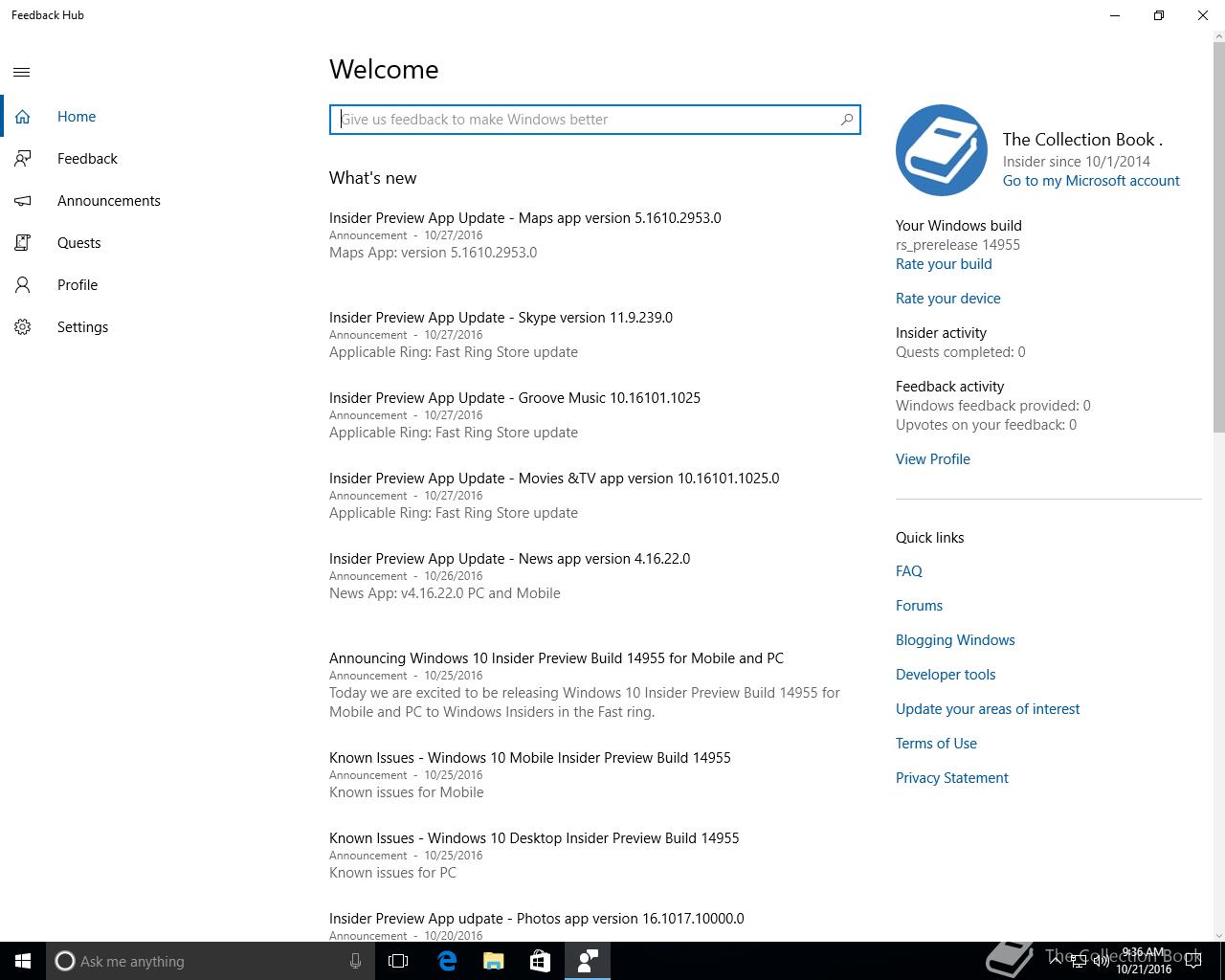Click the Quests icon in sidebar
This screenshot has width=1225, height=980.
pos(23,243)
